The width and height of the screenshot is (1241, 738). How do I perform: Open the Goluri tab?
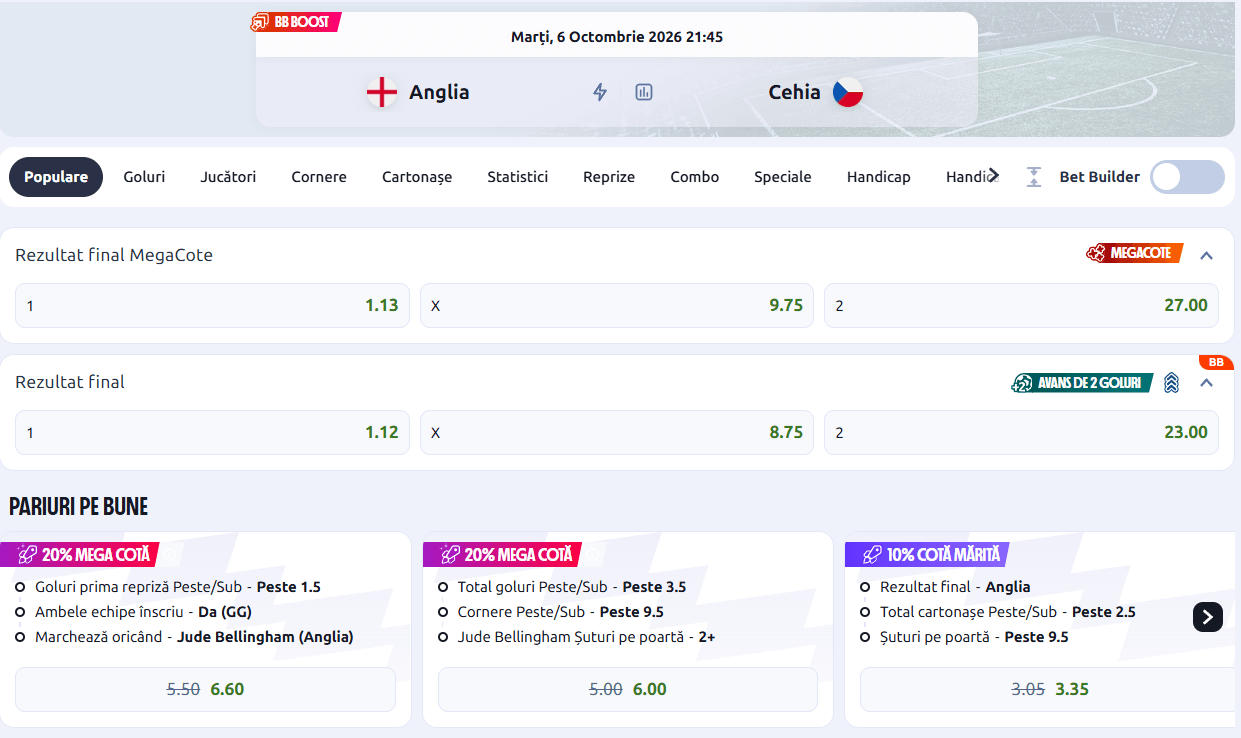(x=144, y=177)
